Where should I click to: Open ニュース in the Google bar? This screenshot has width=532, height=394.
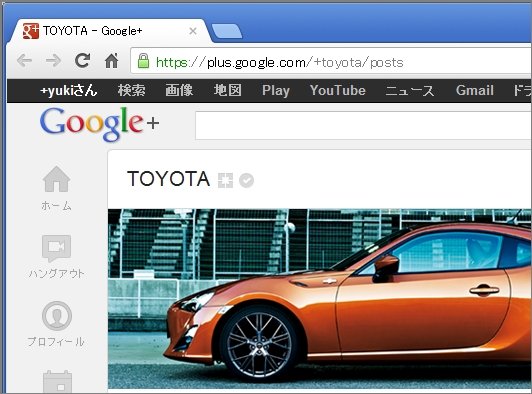[x=410, y=91]
